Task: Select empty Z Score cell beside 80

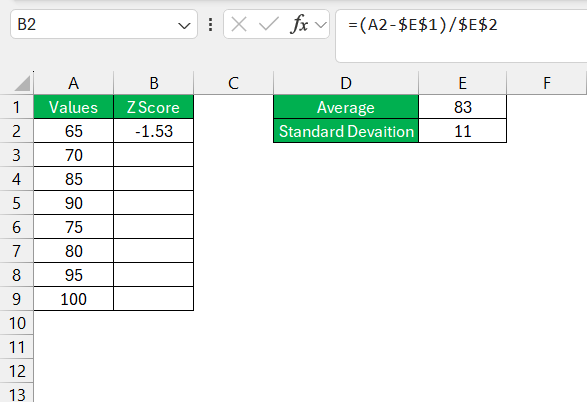Action: pos(153,251)
